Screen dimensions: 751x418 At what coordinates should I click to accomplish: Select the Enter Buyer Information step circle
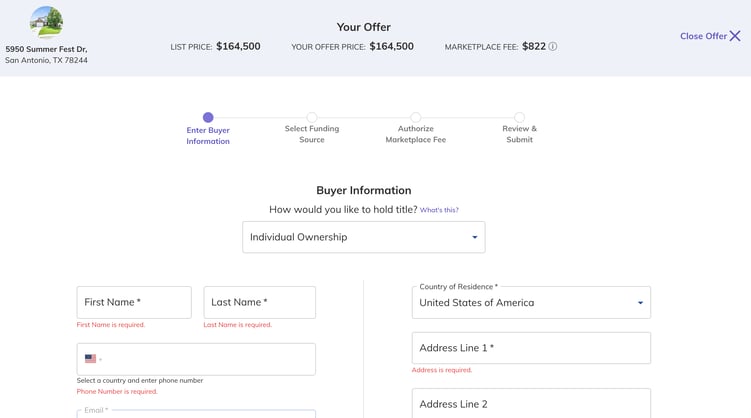coord(208,117)
